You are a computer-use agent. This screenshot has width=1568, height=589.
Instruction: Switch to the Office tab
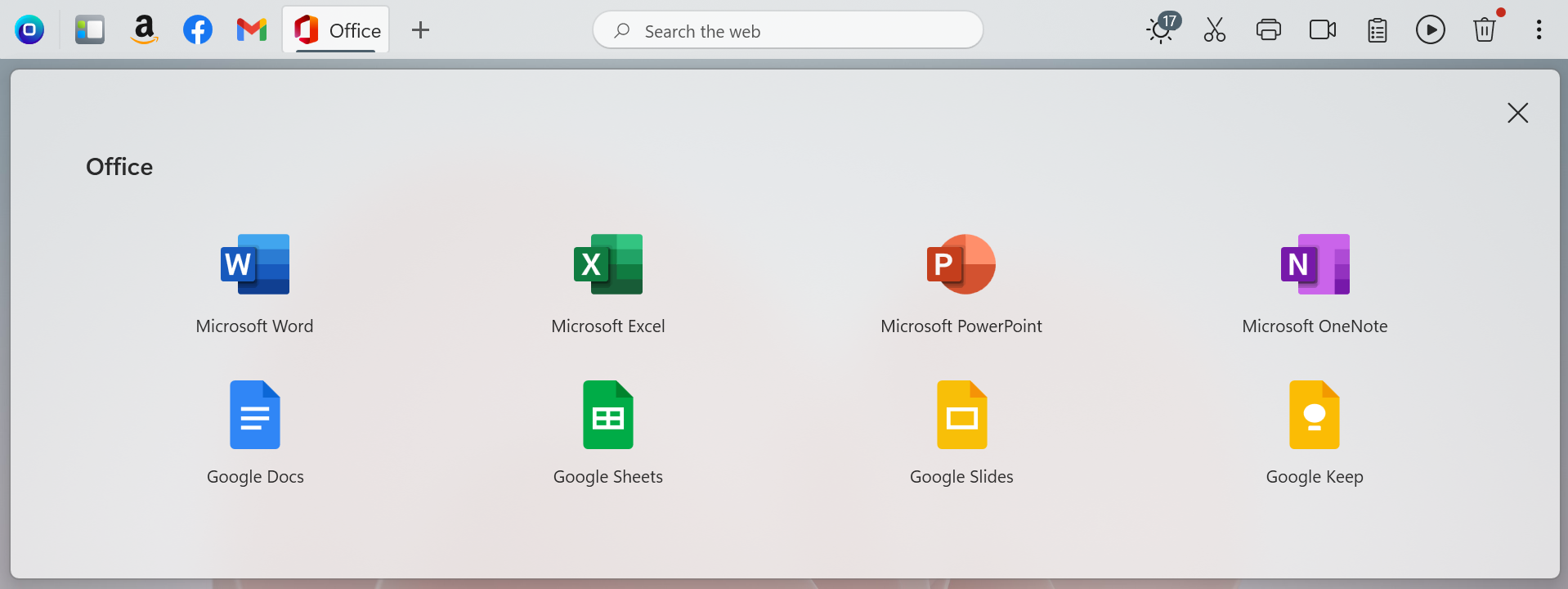336,30
